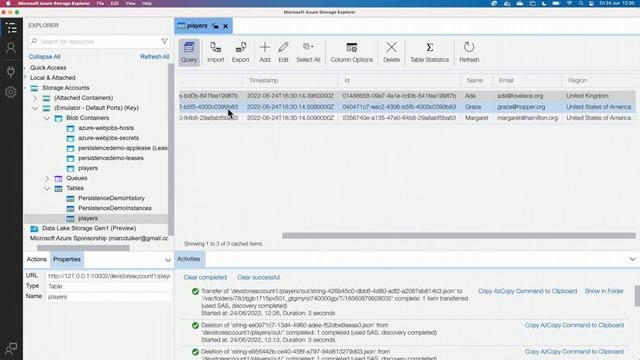Select the Storage Accounts node

65,88
